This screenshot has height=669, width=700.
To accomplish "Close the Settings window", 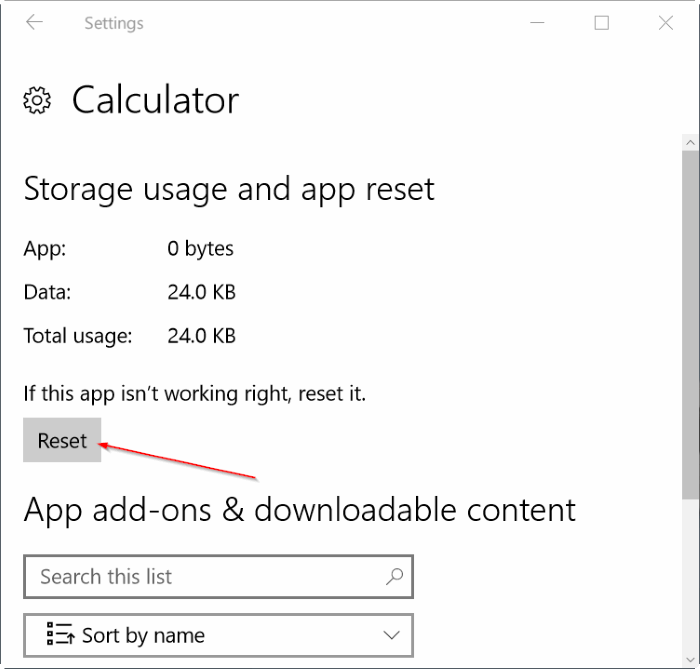I will coord(666,23).
